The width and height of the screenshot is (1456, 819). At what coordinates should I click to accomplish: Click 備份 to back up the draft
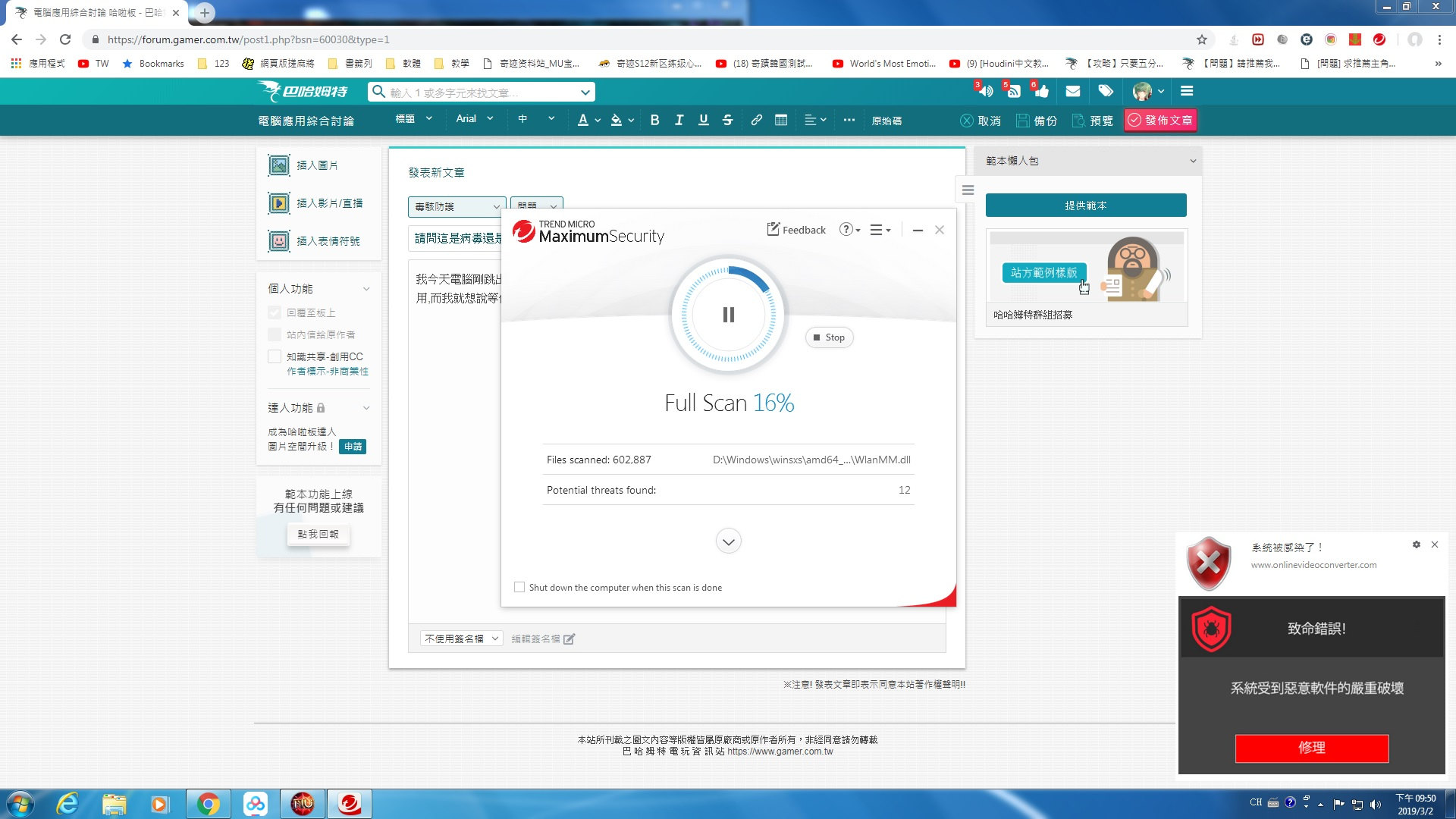pyautogui.click(x=1036, y=121)
